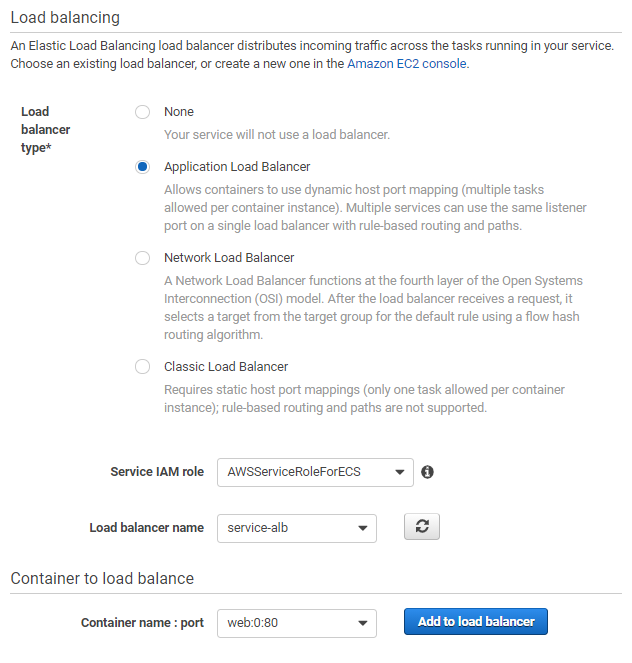632x663 pixels.
Task: Open the Service IAM role dropdown
Action: pos(315,472)
